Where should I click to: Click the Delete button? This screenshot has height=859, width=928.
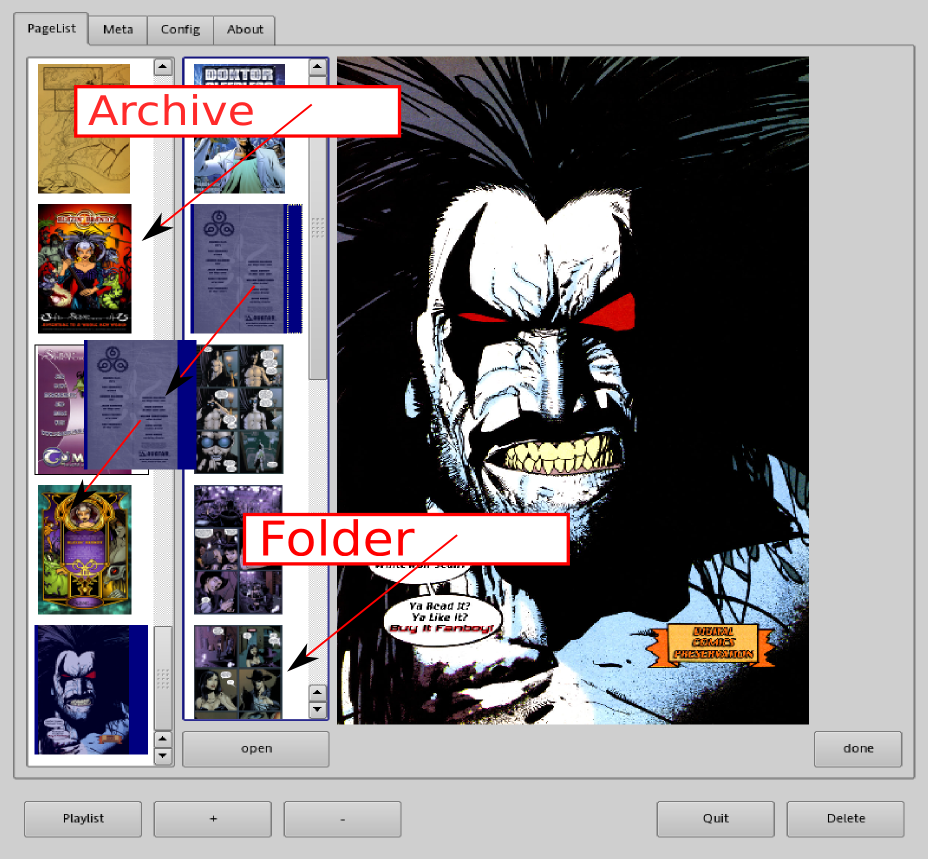(846, 819)
